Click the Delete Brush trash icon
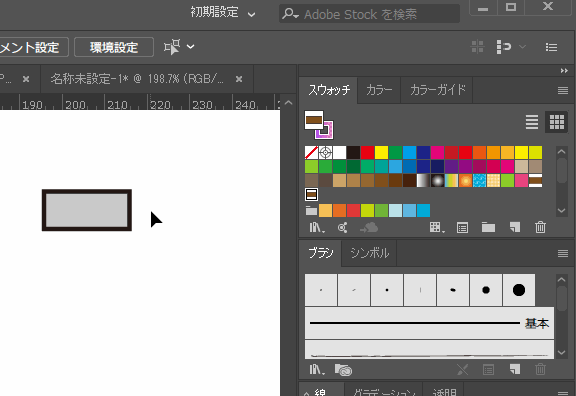This screenshot has height=396, width=576. 540,369
